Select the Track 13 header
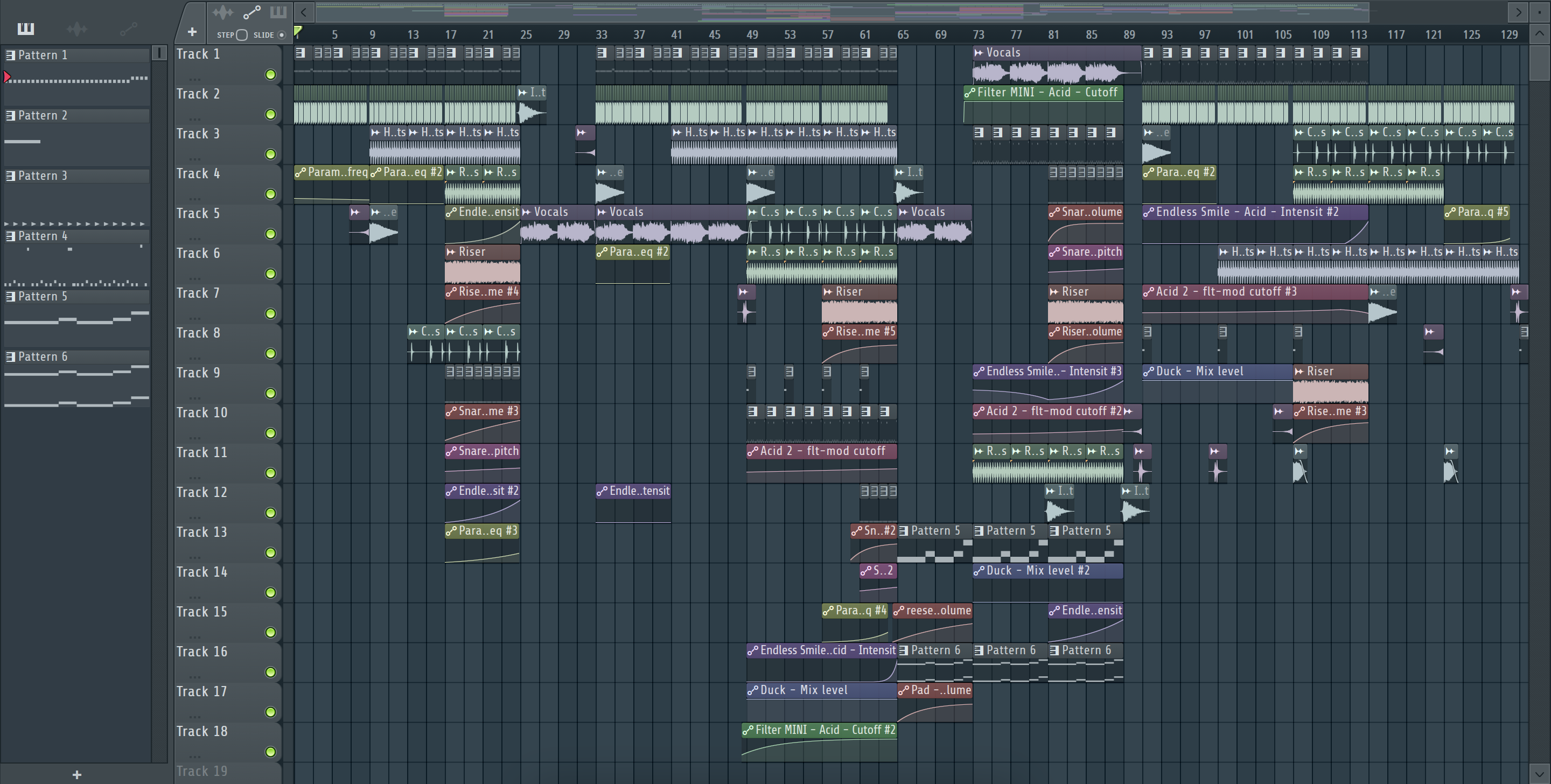 coord(228,543)
